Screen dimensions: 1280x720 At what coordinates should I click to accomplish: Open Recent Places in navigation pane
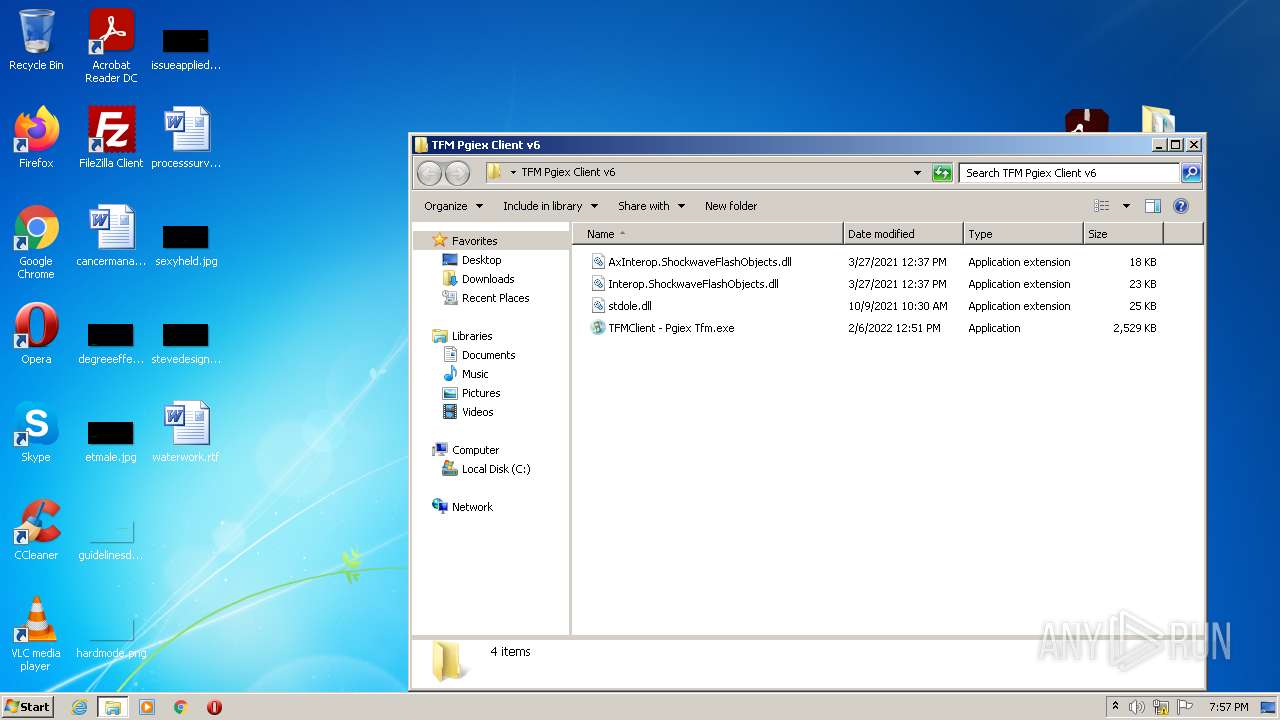pyautogui.click(x=495, y=298)
